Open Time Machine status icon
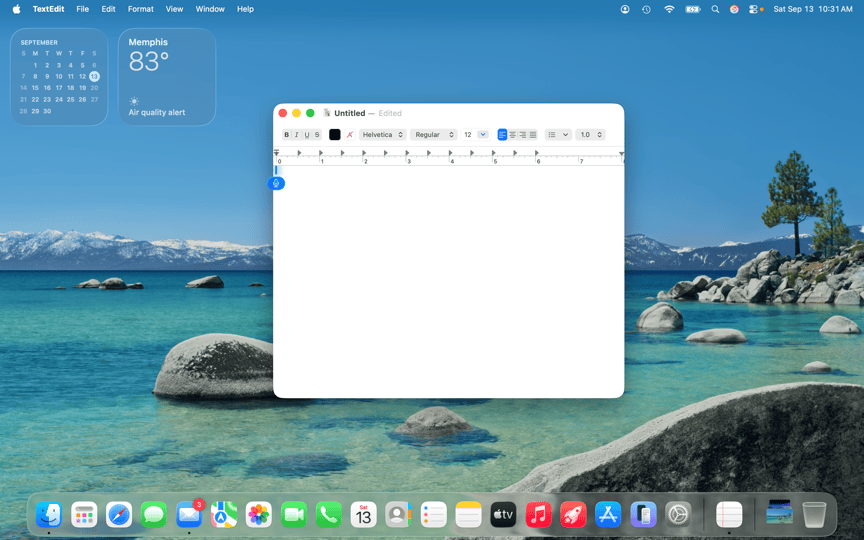This screenshot has width=864, height=540. pos(646,9)
